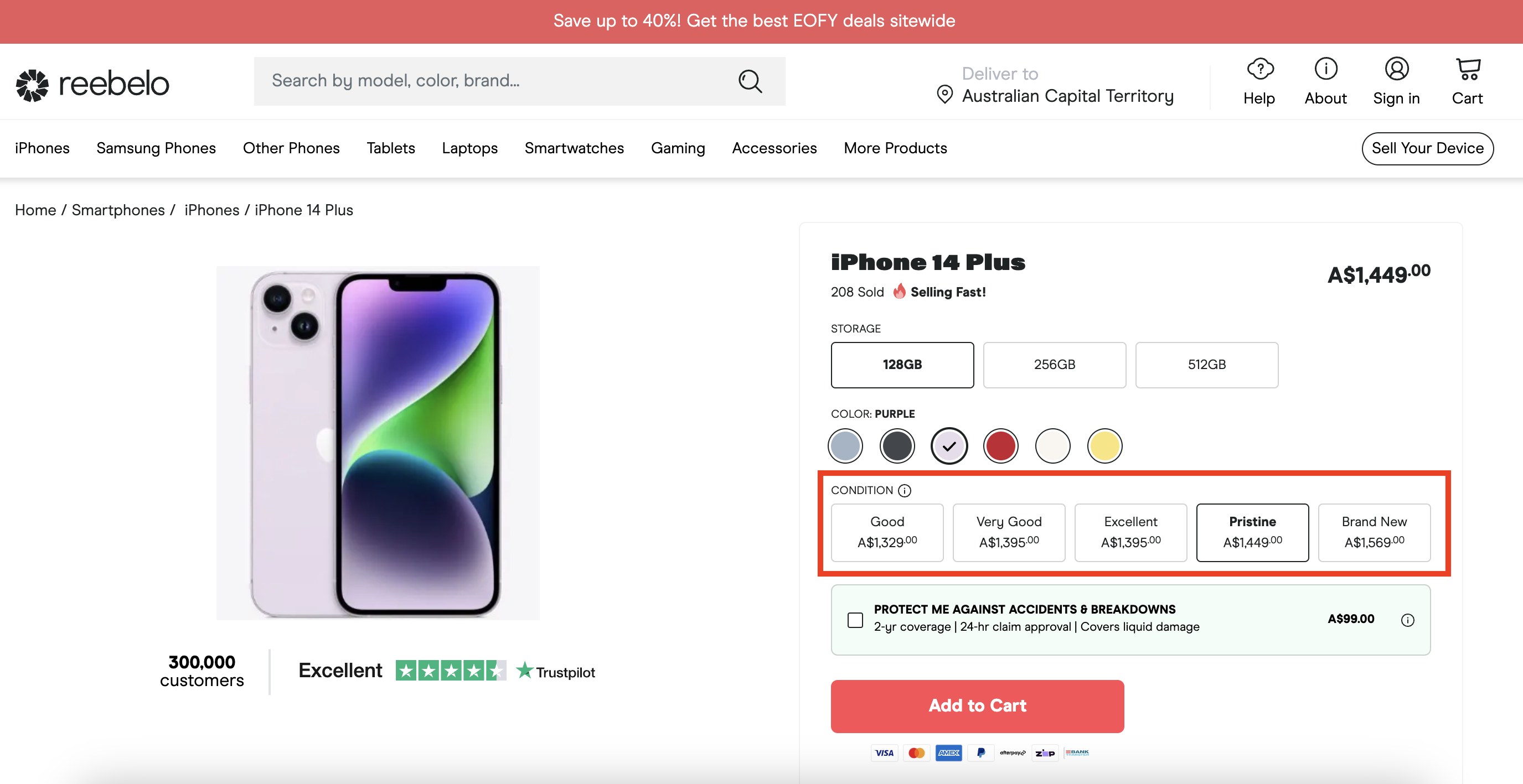The image size is (1523, 784).
Task: Select the Good condition option
Action: 887,532
